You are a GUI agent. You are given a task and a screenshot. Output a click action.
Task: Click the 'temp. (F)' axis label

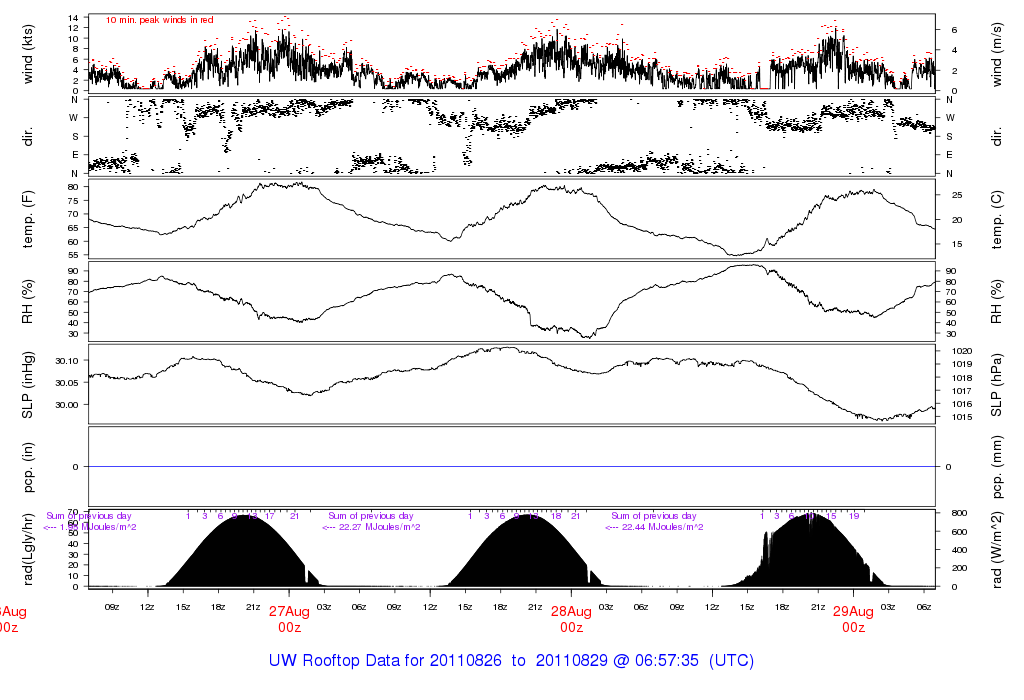click(27, 219)
